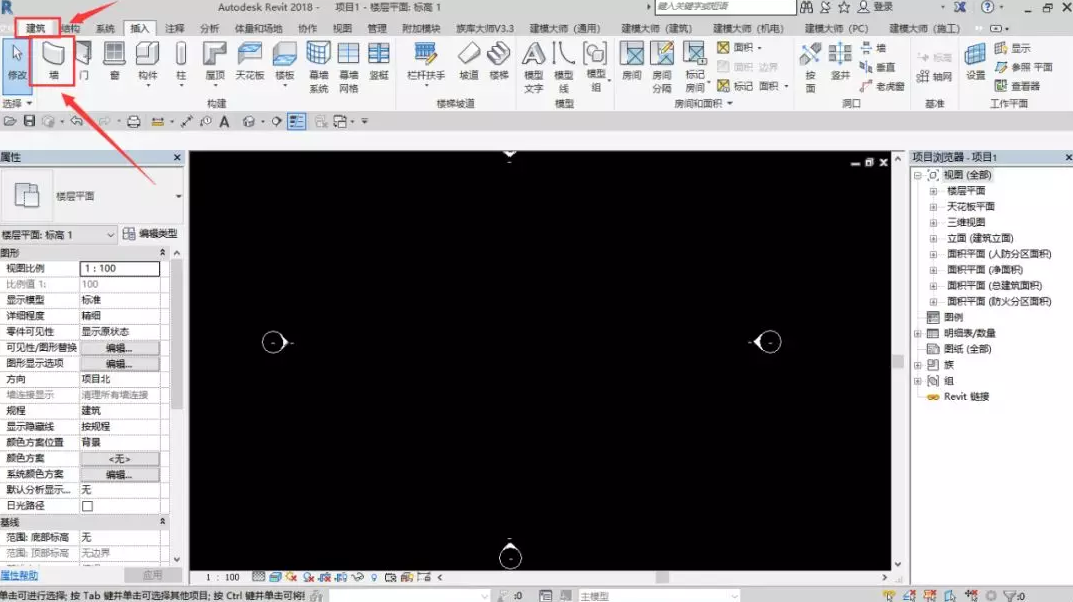Image resolution: width=1073 pixels, height=602 pixels.
Task: Expand the 房间和面积 panel dropdown
Action: [x=703, y=103]
